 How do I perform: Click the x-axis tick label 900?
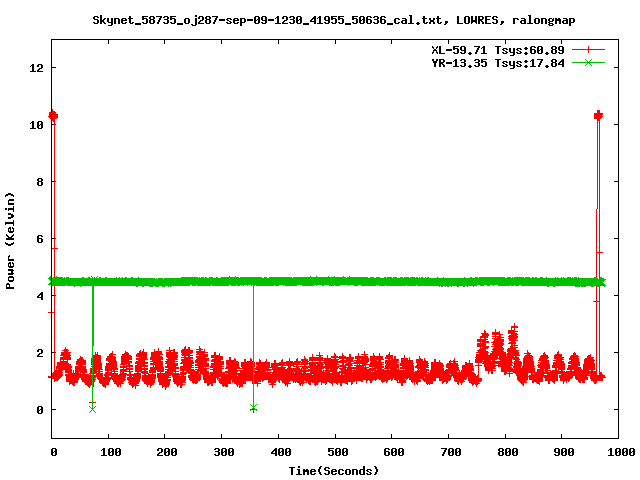click(x=564, y=452)
